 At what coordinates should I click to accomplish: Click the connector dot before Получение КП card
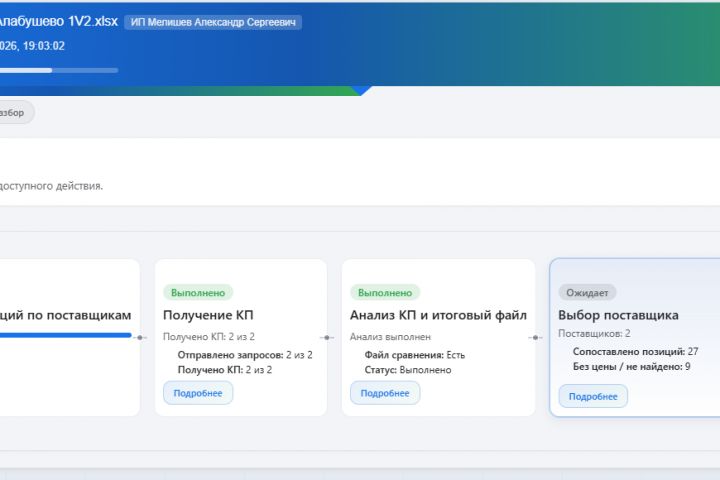[140, 337]
